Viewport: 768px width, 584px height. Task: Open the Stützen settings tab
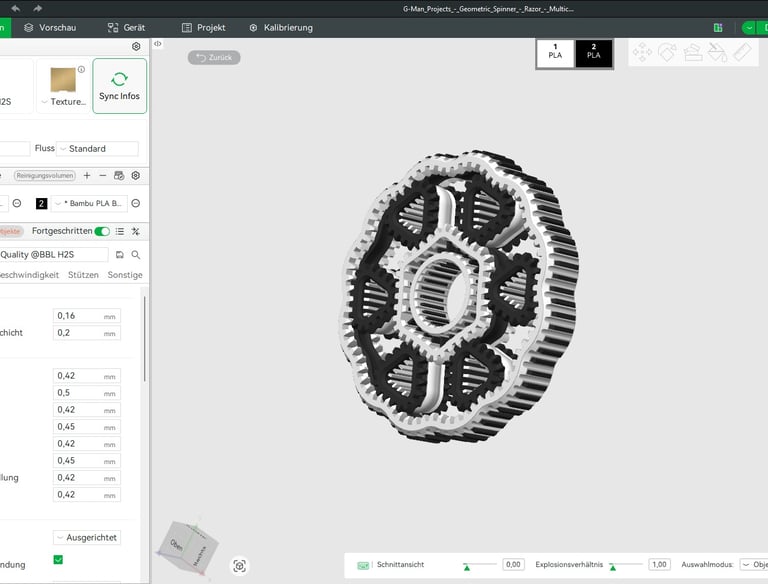click(83, 275)
